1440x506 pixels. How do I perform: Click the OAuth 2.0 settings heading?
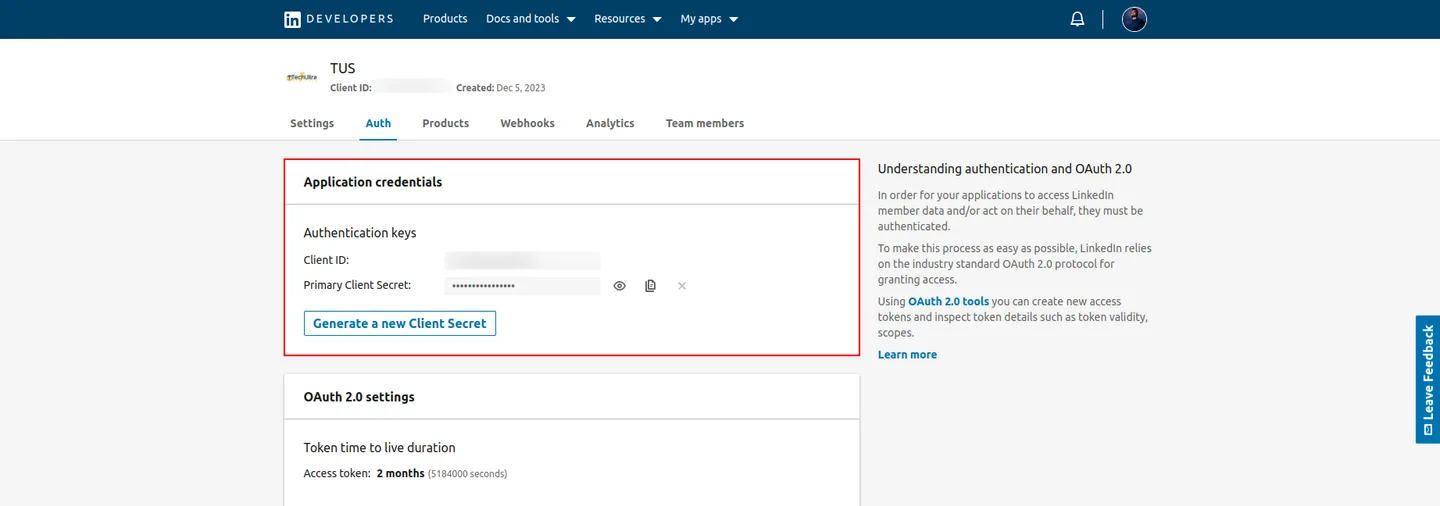pyautogui.click(x=359, y=397)
